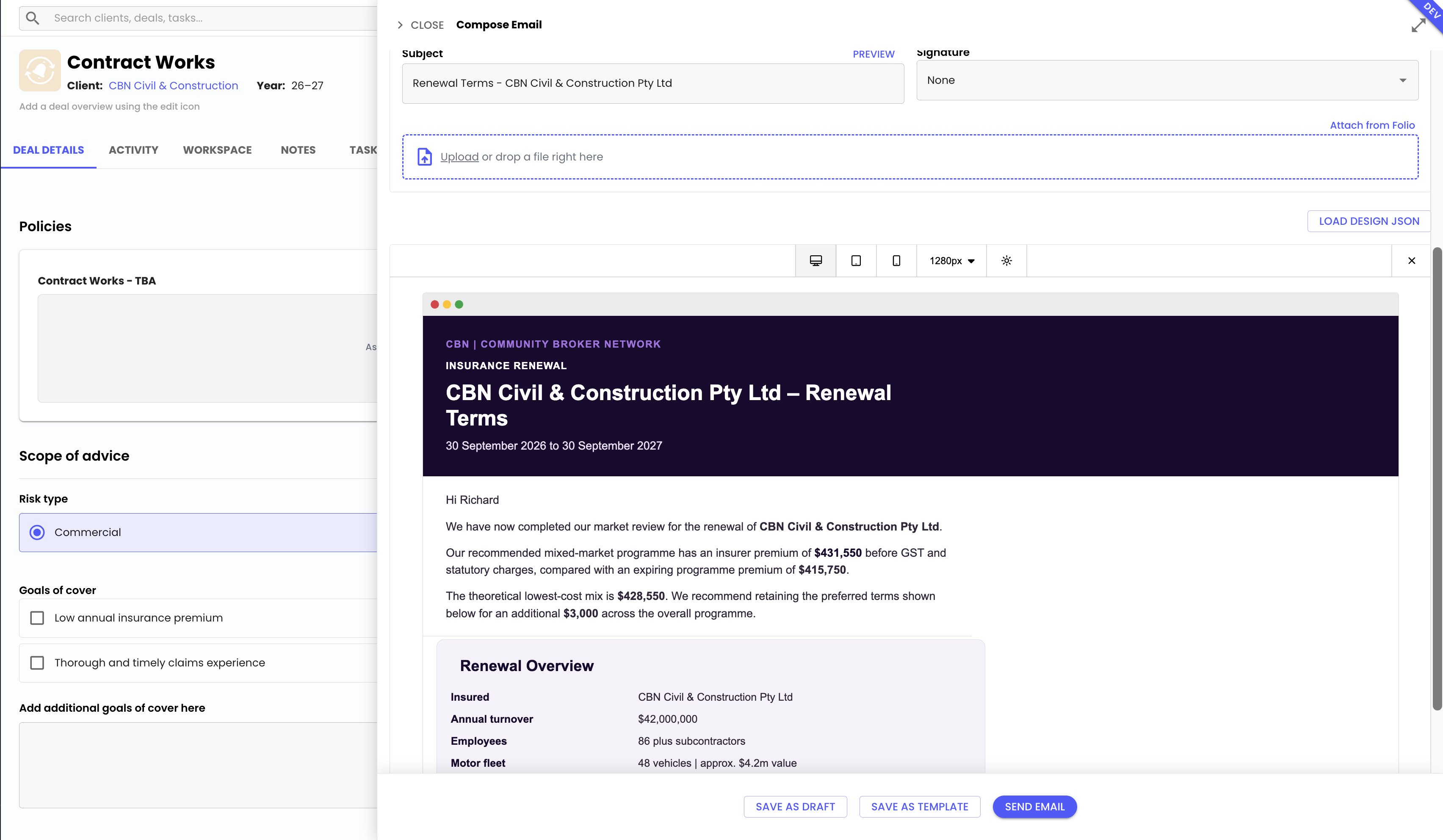The width and height of the screenshot is (1443, 840).
Task: Click the search magnifier icon
Action: tap(33, 18)
